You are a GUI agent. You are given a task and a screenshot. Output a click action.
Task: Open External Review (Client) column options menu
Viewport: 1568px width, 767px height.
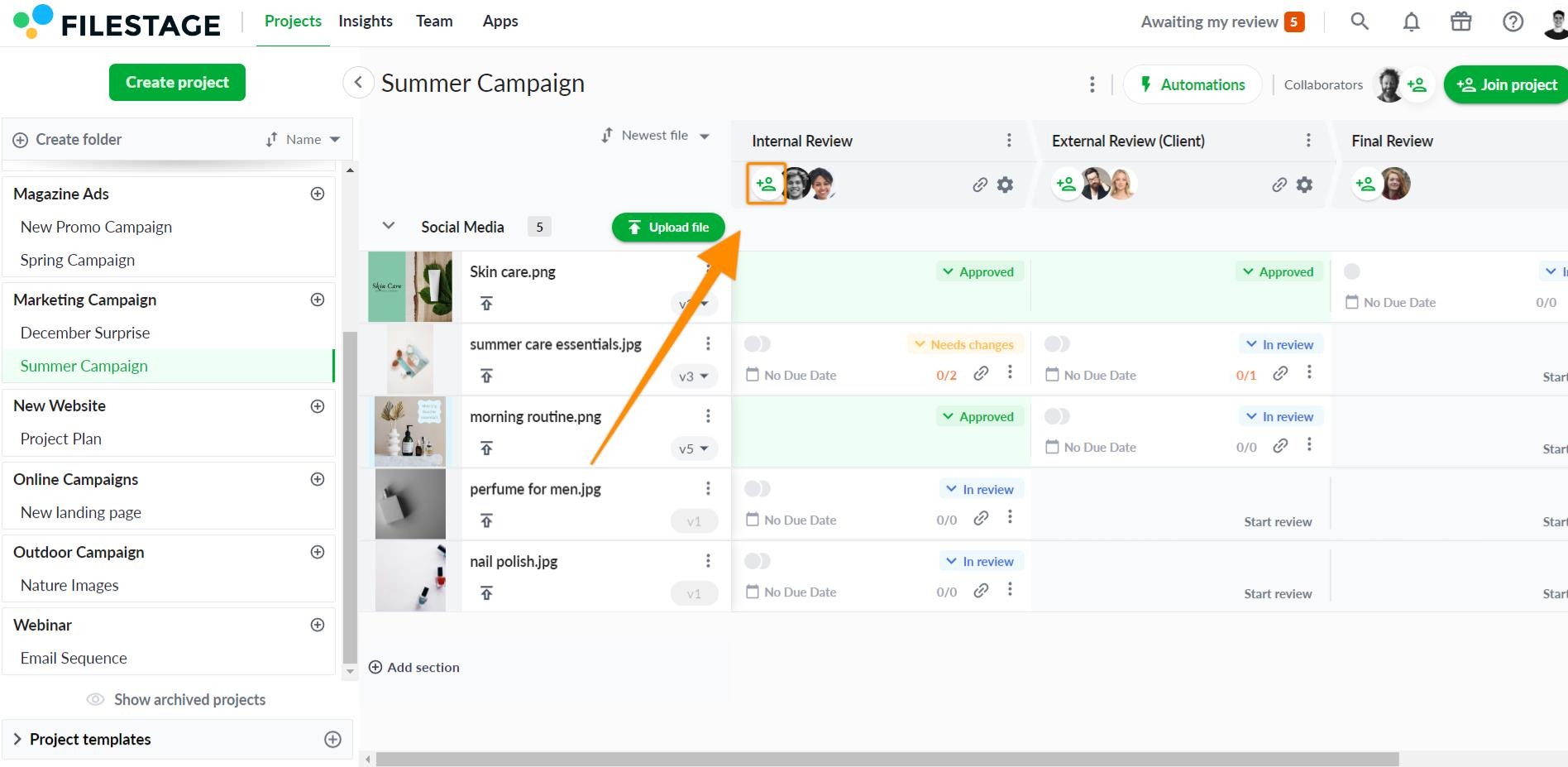click(1308, 141)
